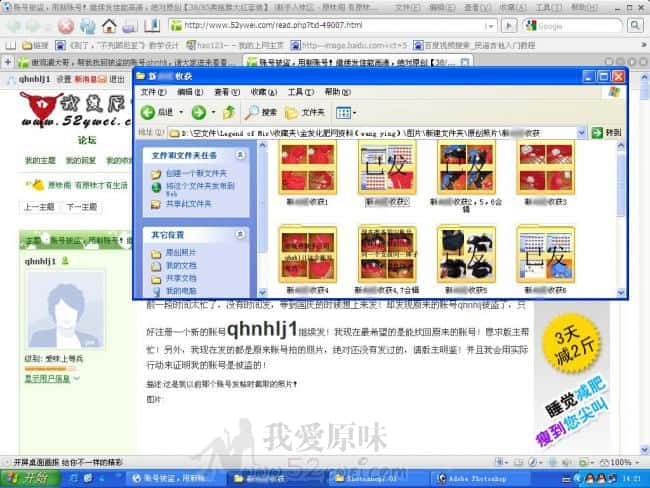The width and height of the screenshot is (650, 488).
Task: Click the Explorer back (后退) button
Action: click(158, 112)
